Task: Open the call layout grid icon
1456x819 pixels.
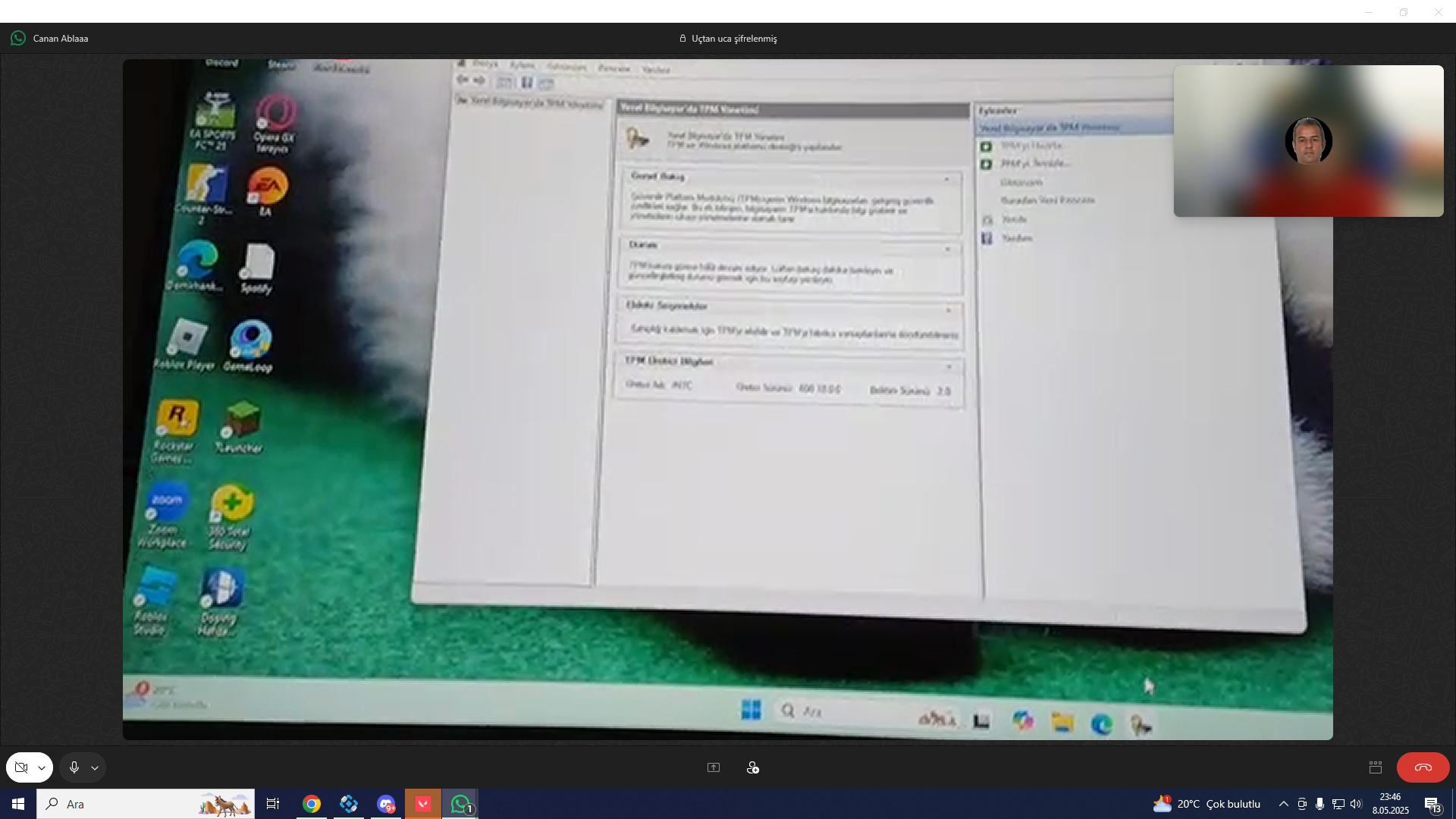Action: point(1376,767)
